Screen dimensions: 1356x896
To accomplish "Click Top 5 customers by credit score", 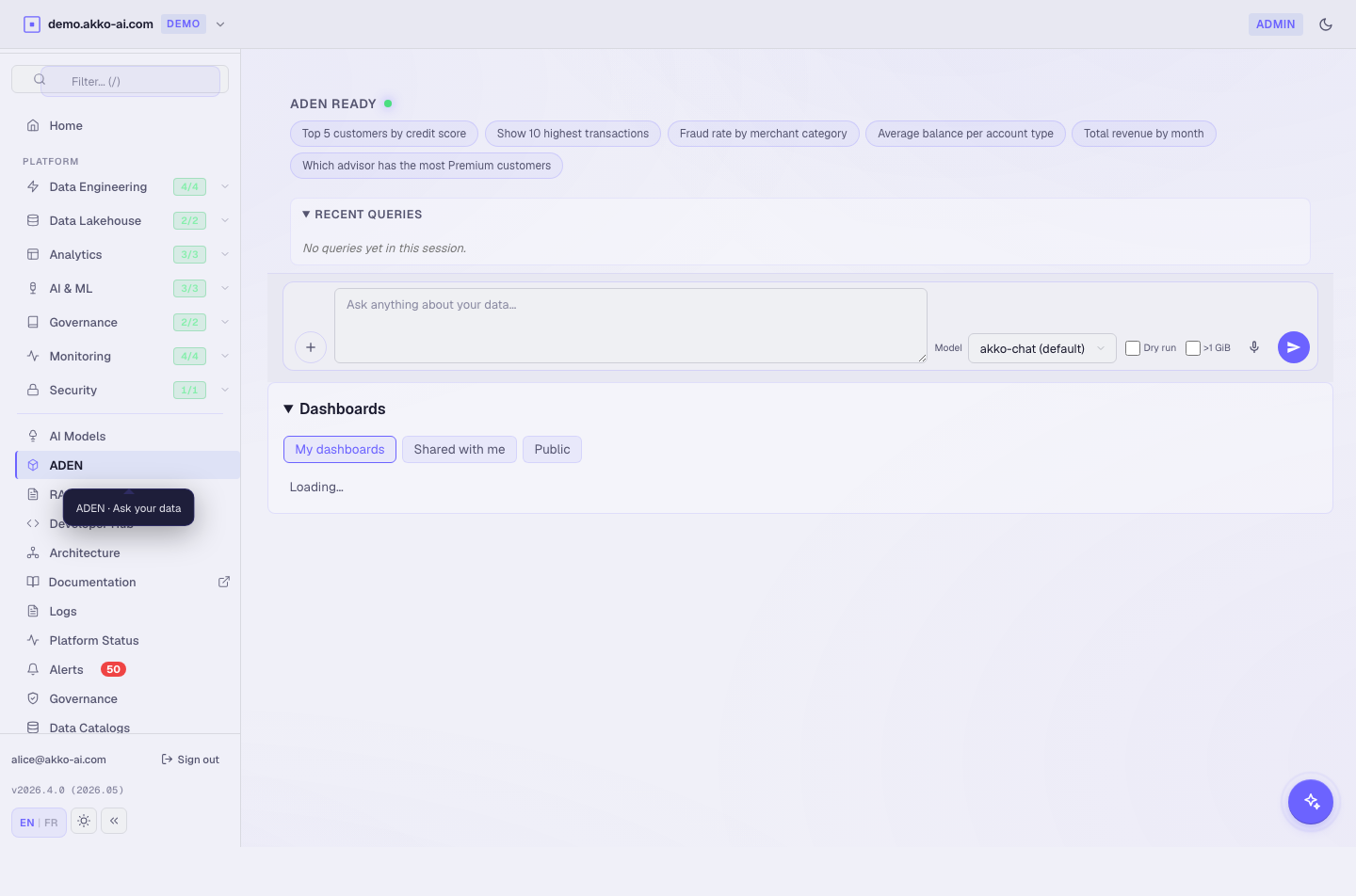I will click(384, 134).
